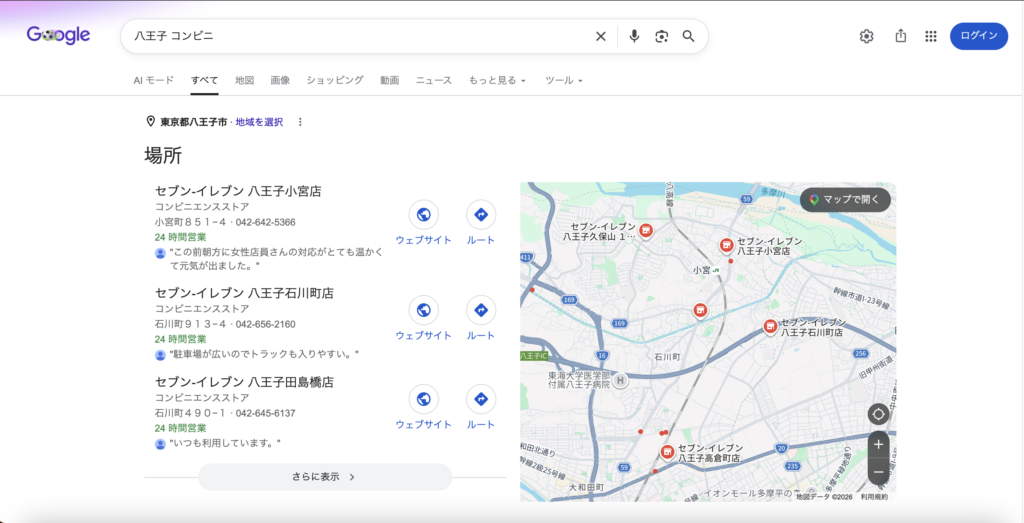Open セブン-イレブン 八王子田島橋店 listing
The height and width of the screenshot is (523, 1024).
(x=244, y=382)
